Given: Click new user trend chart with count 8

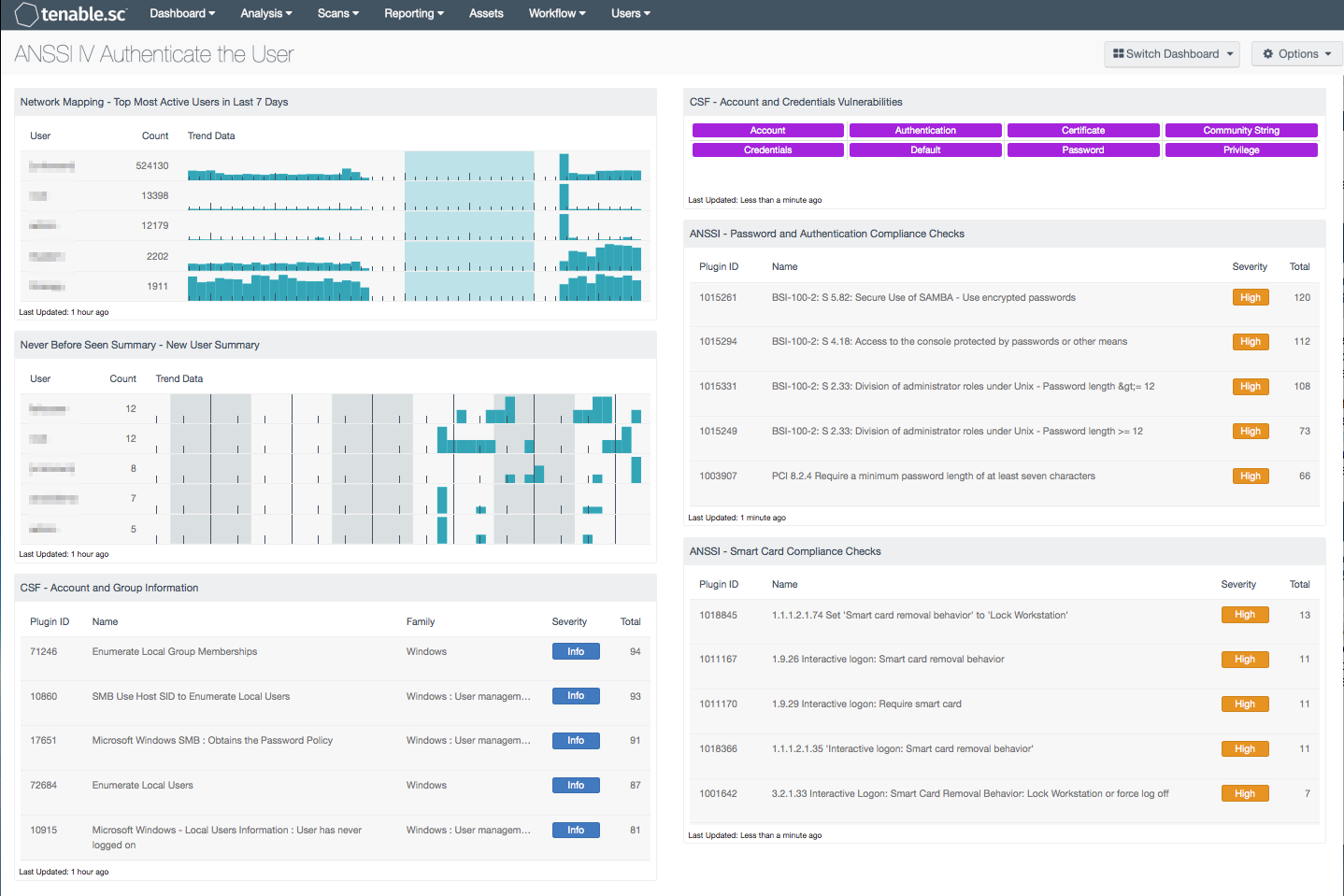Looking at the screenshot, I should tap(399, 469).
